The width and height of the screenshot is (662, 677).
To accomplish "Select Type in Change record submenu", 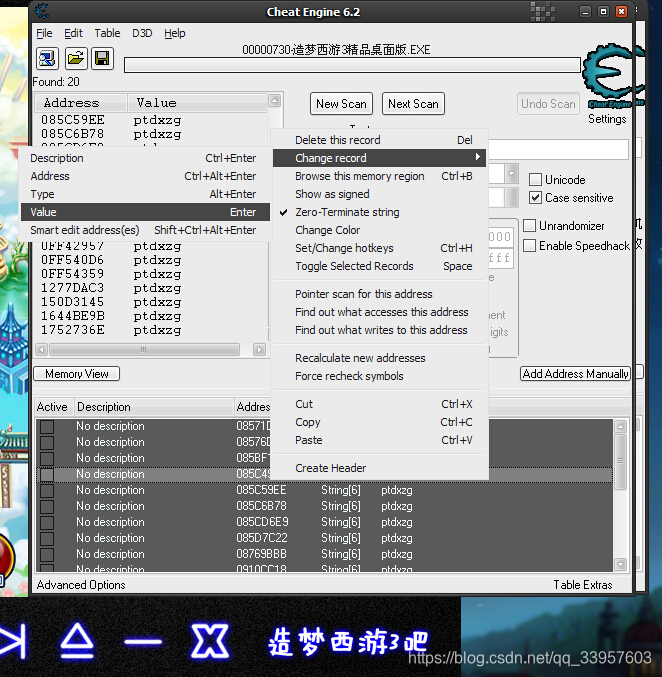I will pos(145,194).
